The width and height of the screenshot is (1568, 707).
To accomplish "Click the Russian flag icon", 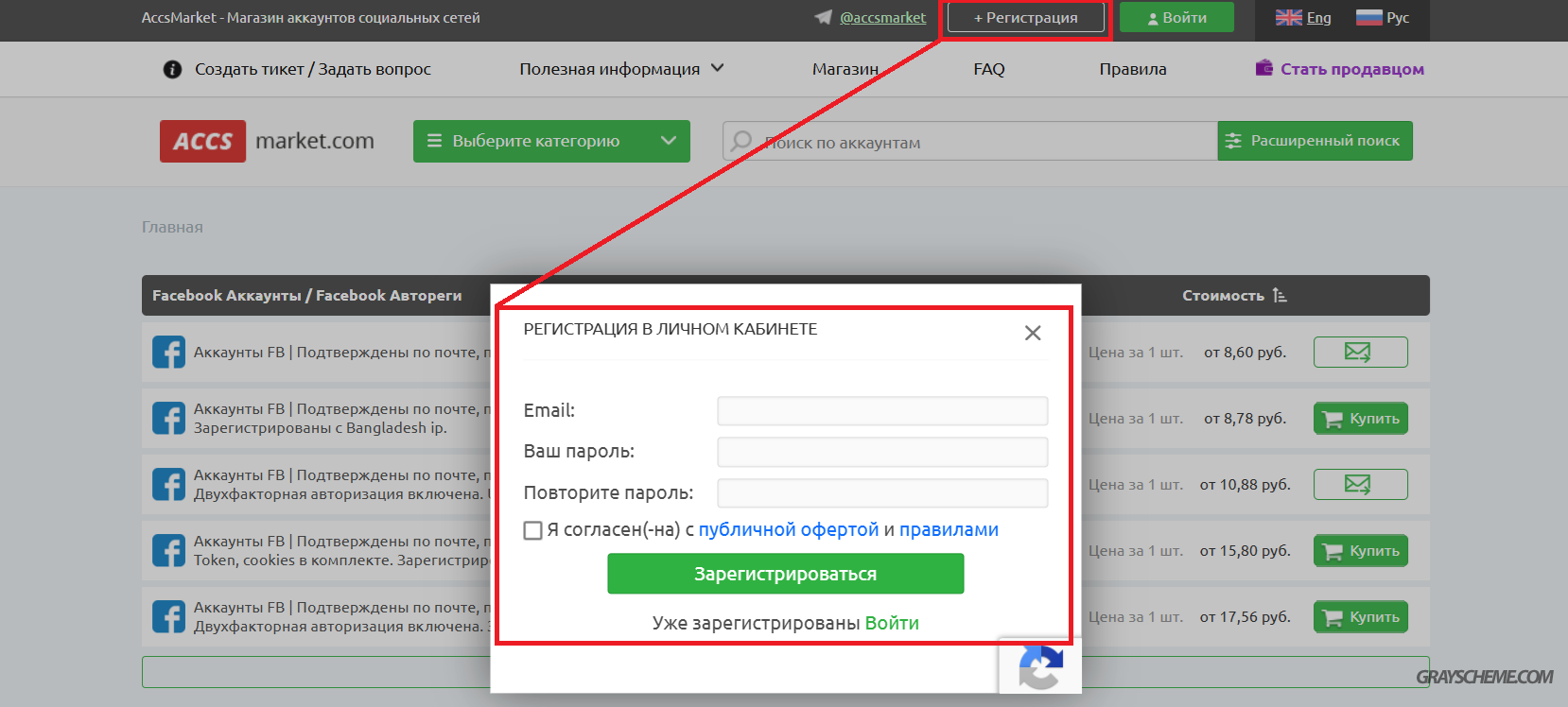I will click(x=1368, y=18).
